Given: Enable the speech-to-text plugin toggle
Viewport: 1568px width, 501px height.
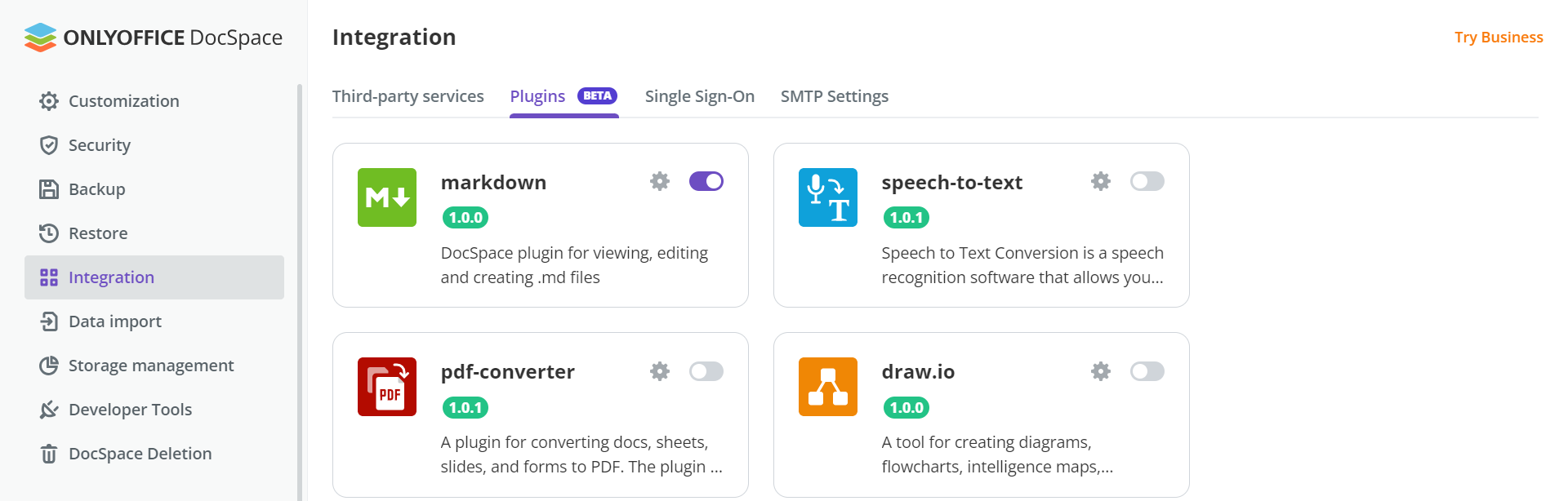Looking at the screenshot, I should click(1147, 181).
